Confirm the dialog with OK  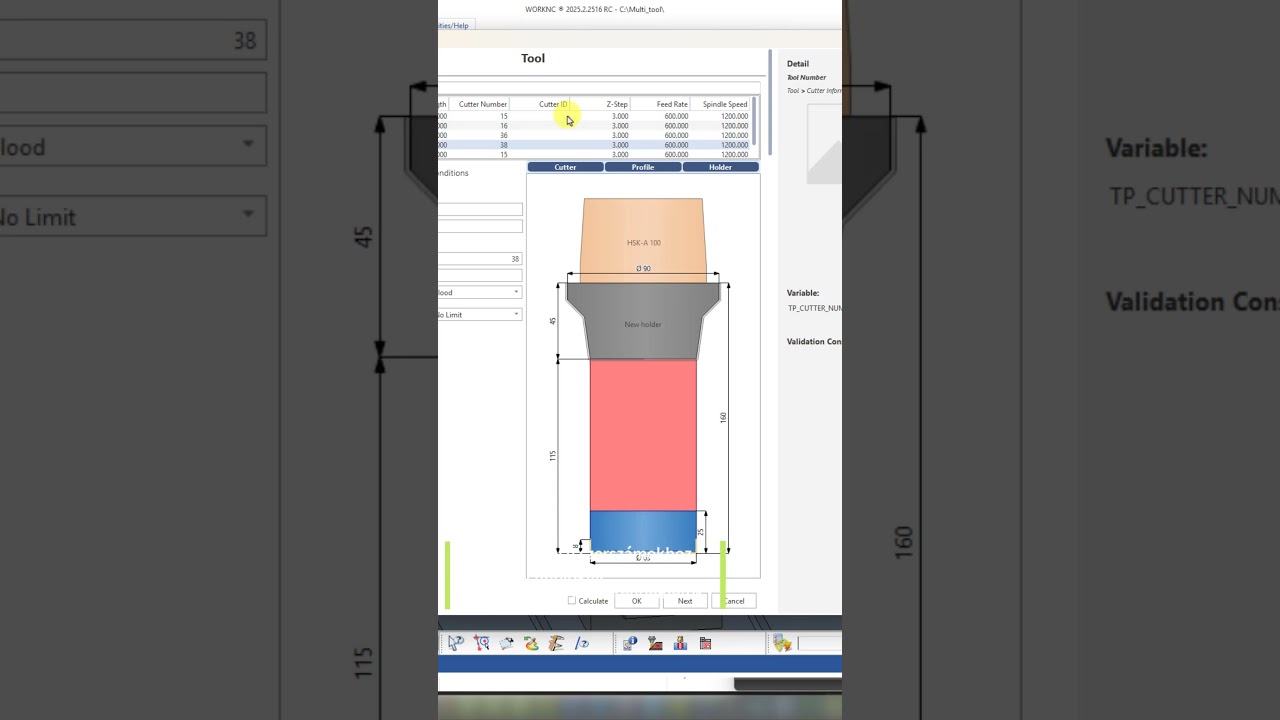coord(636,601)
